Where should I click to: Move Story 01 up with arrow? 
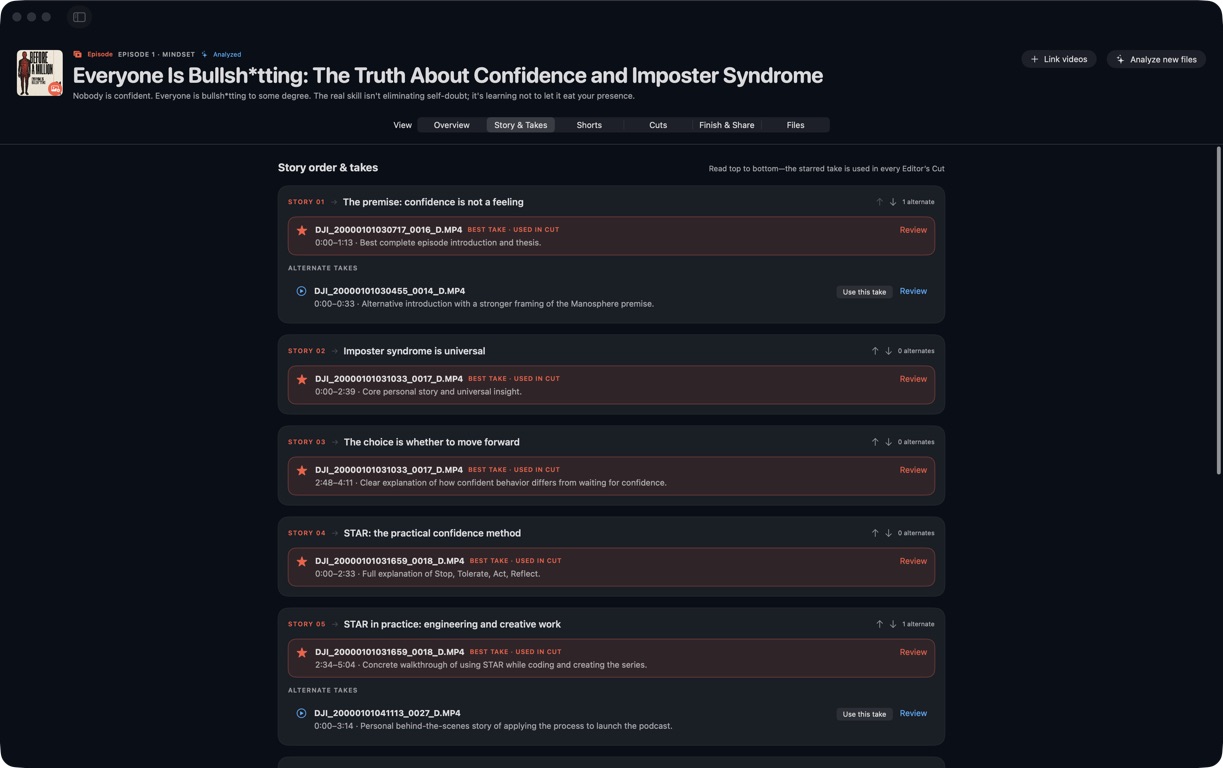click(x=879, y=202)
